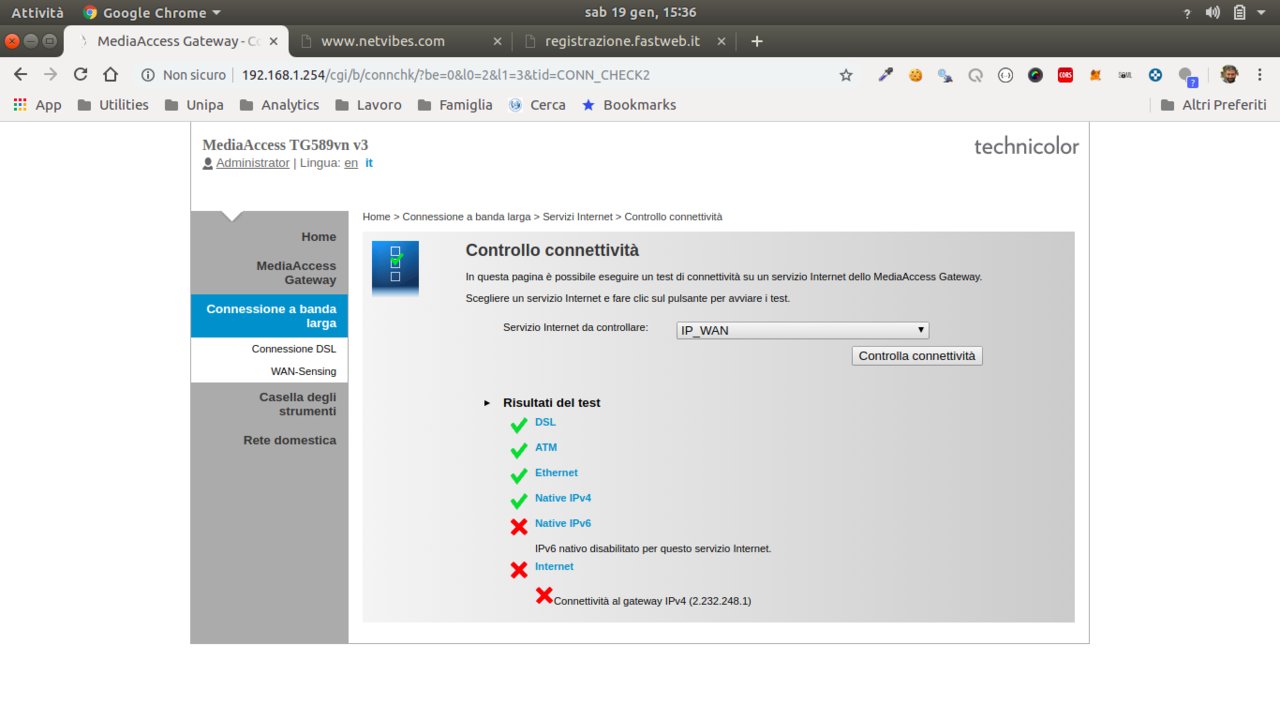Click the browser back arrow
This screenshot has height=720, width=1280.
point(20,75)
